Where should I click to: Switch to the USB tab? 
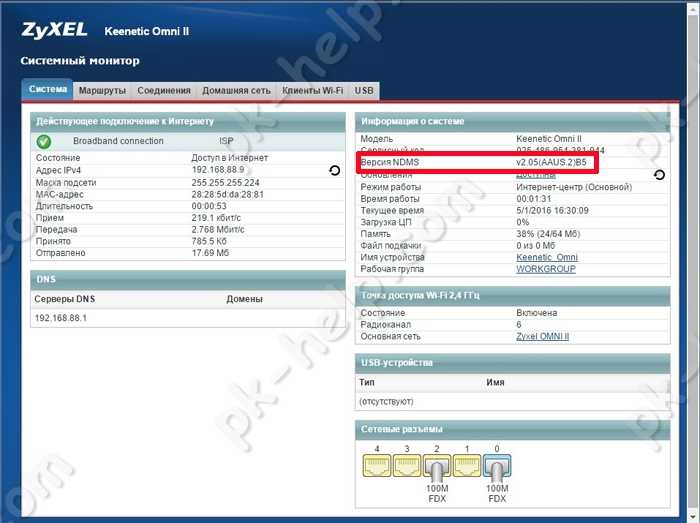point(364,91)
